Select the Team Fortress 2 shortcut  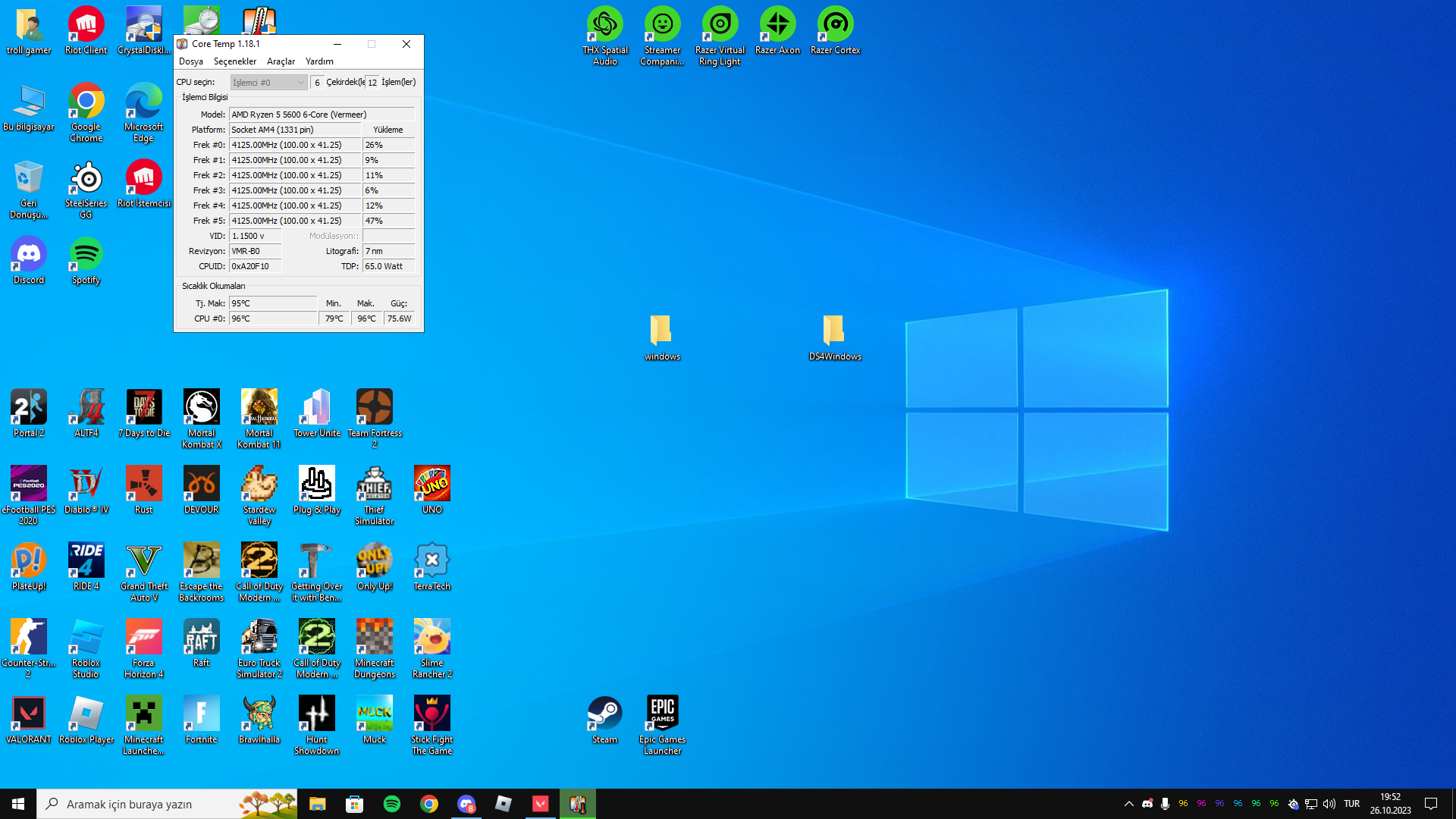(x=375, y=419)
